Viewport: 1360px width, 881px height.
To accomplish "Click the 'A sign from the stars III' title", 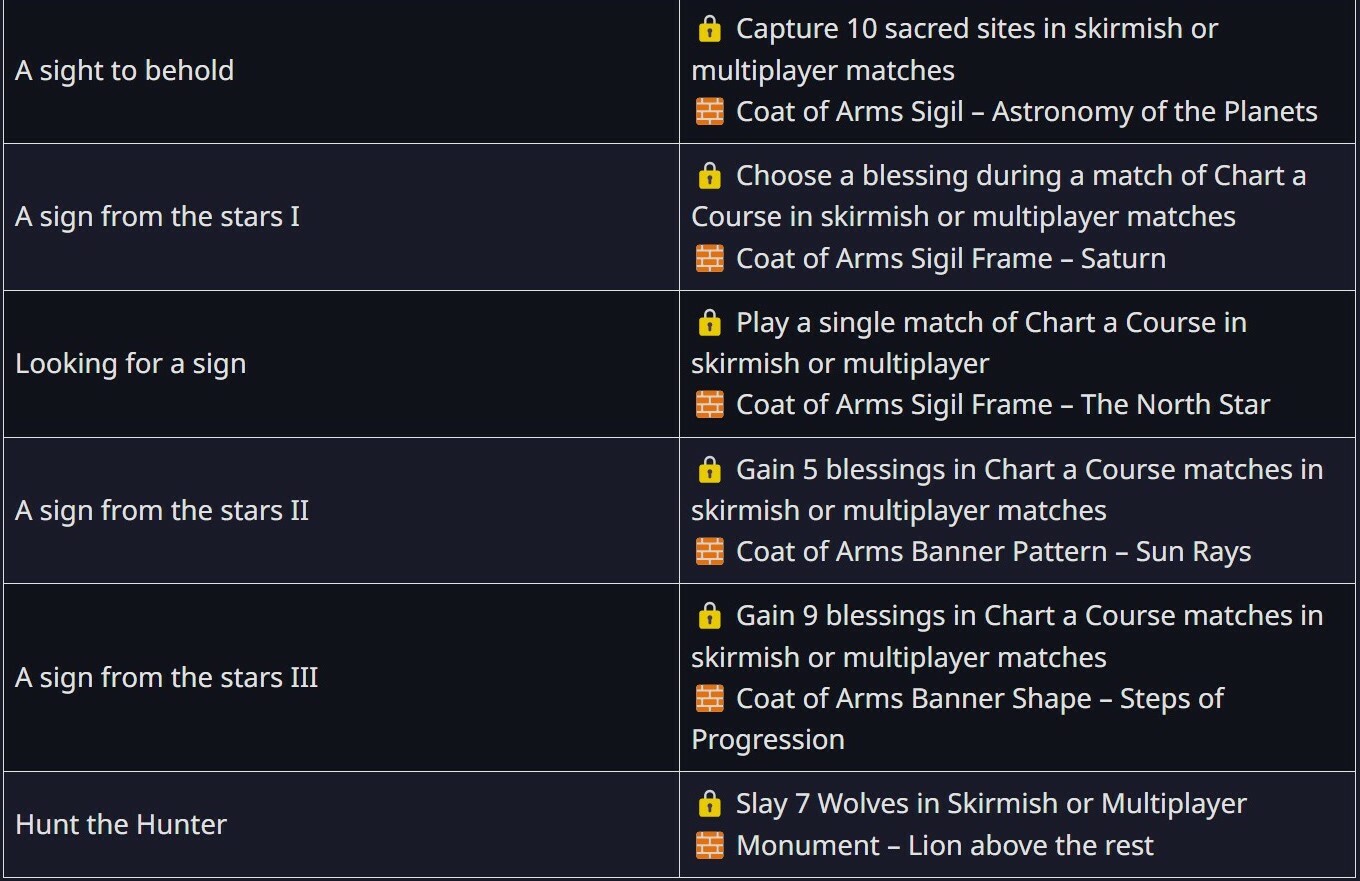I will tap(167, 678).
